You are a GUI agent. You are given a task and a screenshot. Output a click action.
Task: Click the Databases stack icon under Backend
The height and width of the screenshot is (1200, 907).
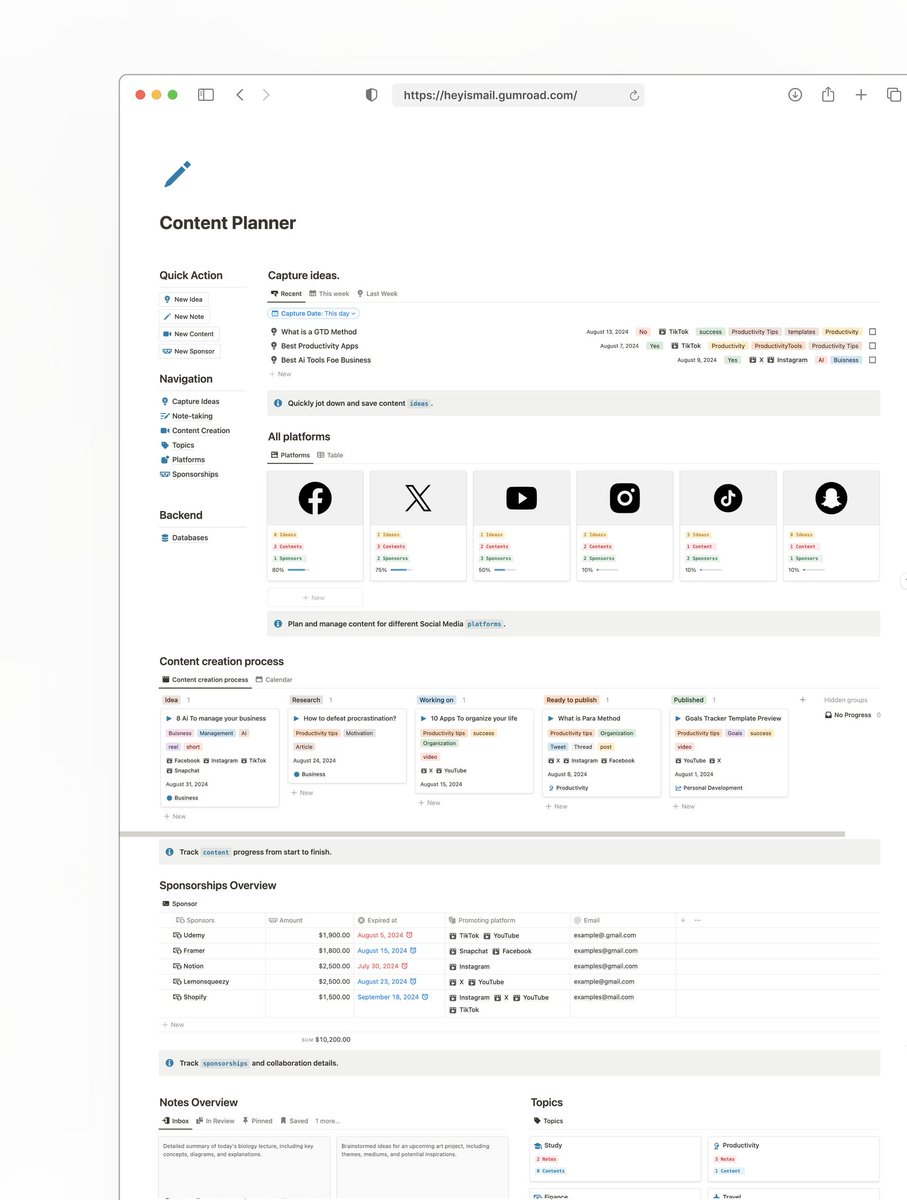pyautogui.click(x=165, y=538)
